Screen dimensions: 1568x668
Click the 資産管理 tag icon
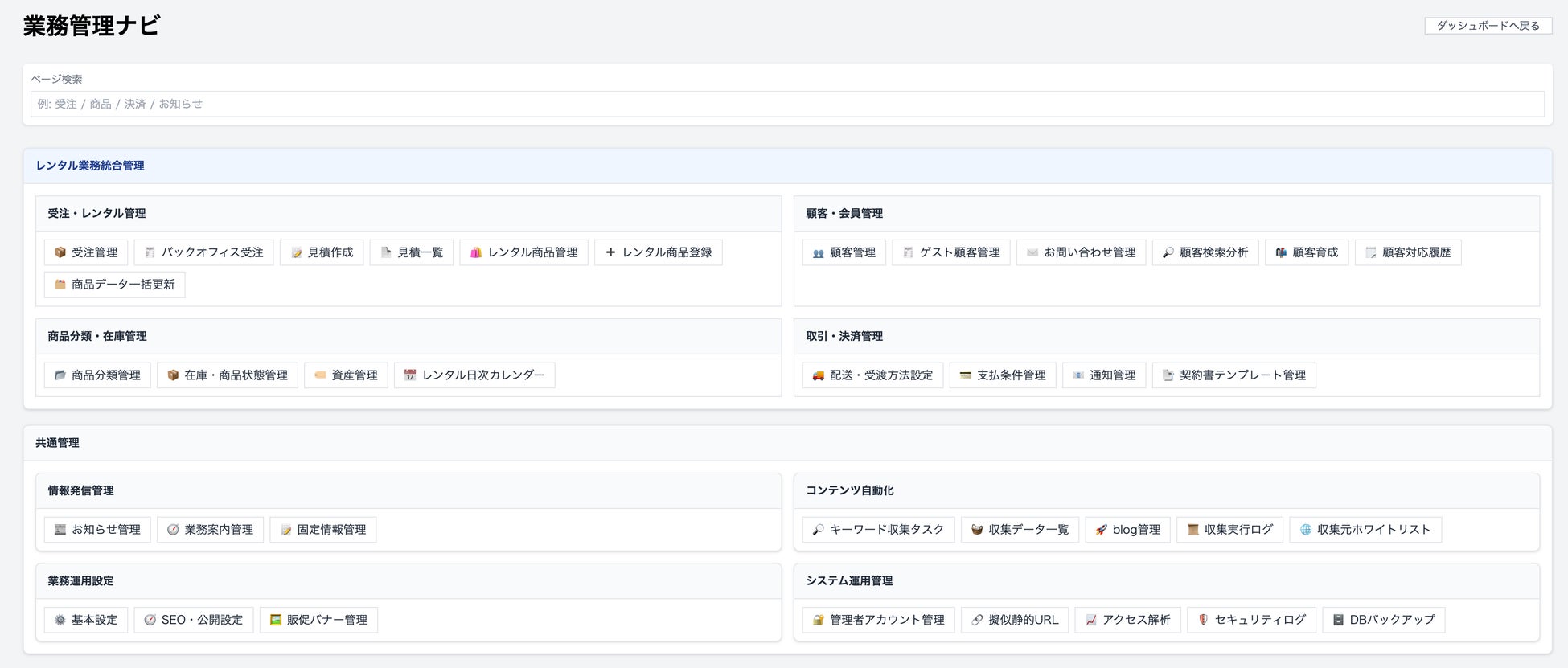(x=320, y=375)
